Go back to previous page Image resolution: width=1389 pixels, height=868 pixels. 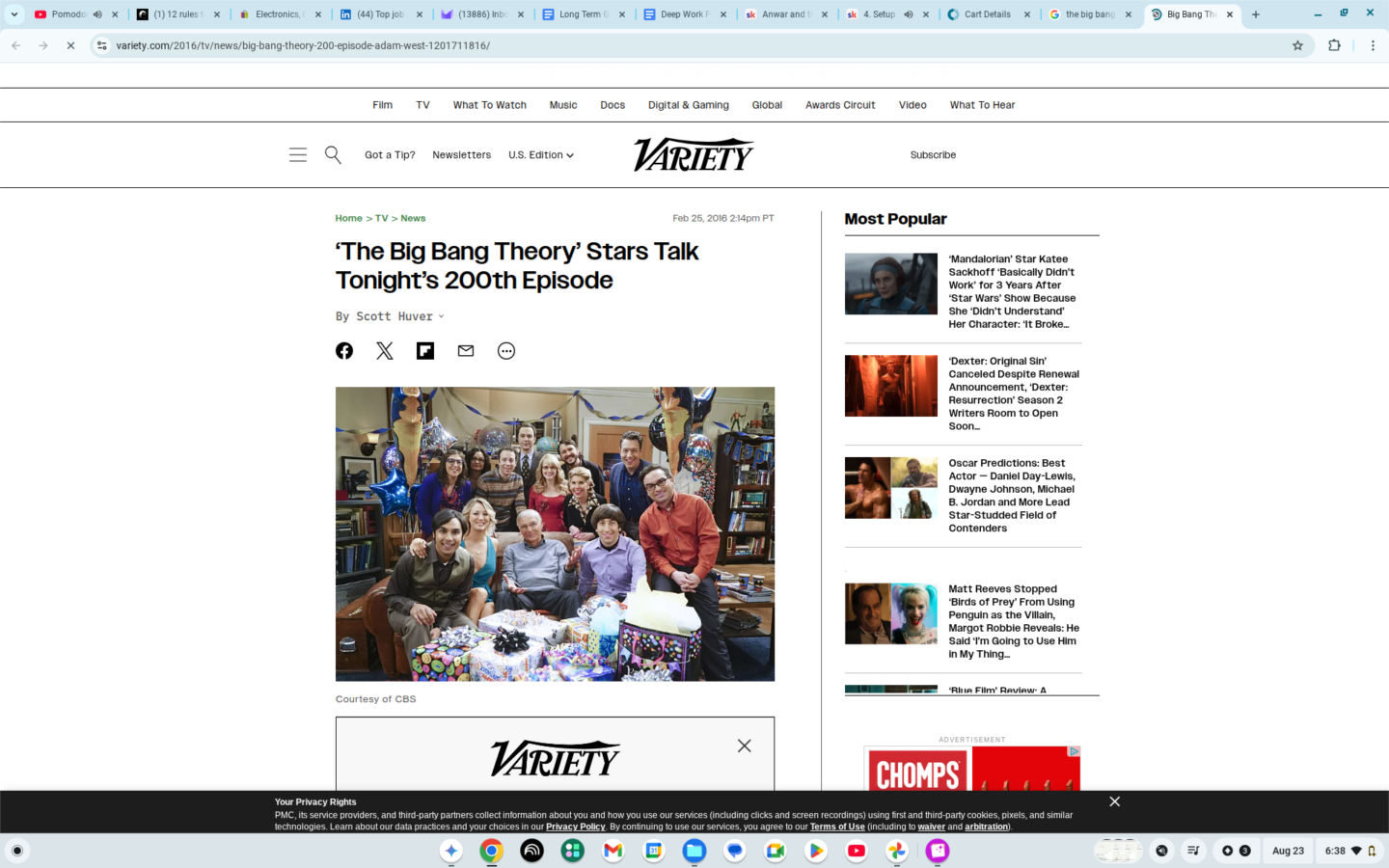[x=16, y=45]
